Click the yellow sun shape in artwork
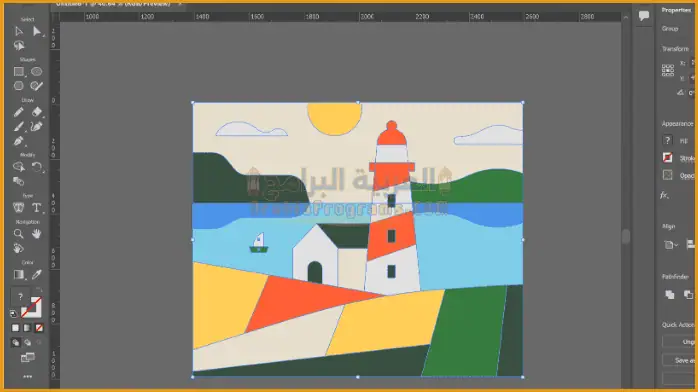The width and height of the screenshot is (698, 392). tap(334, 118)
